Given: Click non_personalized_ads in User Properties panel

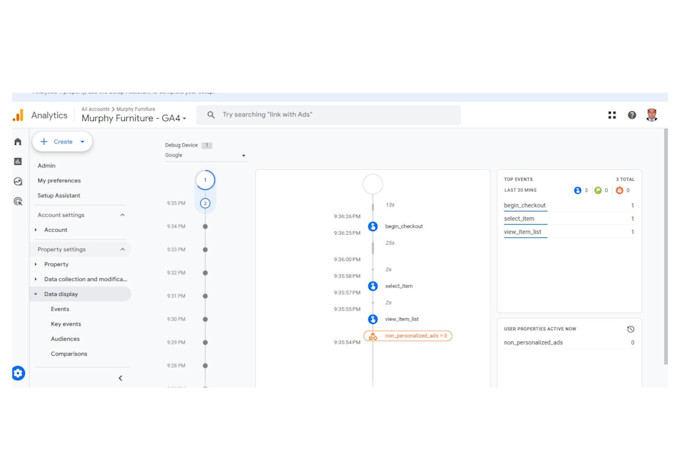Looking at the screenshot, I should pos(533,343).
